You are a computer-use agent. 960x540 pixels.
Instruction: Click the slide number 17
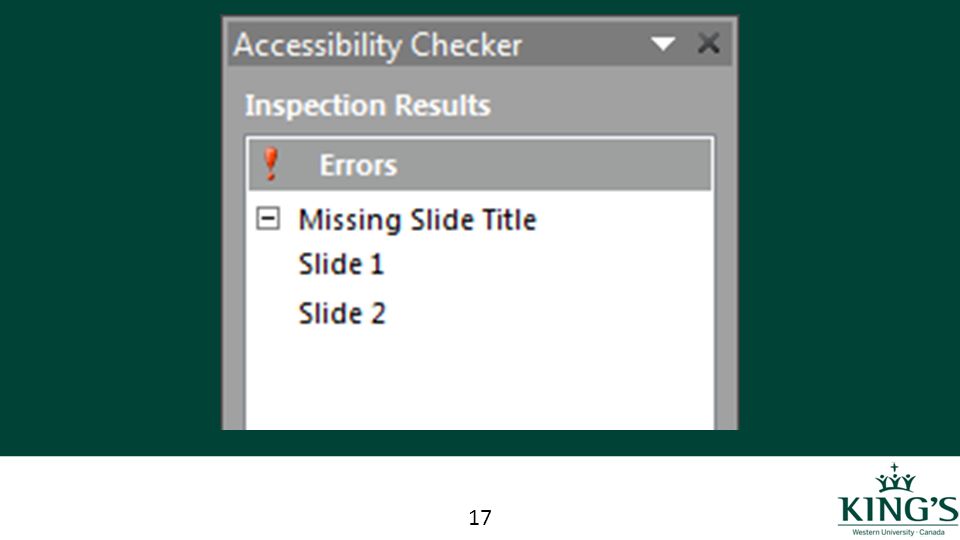pos(480,518)
